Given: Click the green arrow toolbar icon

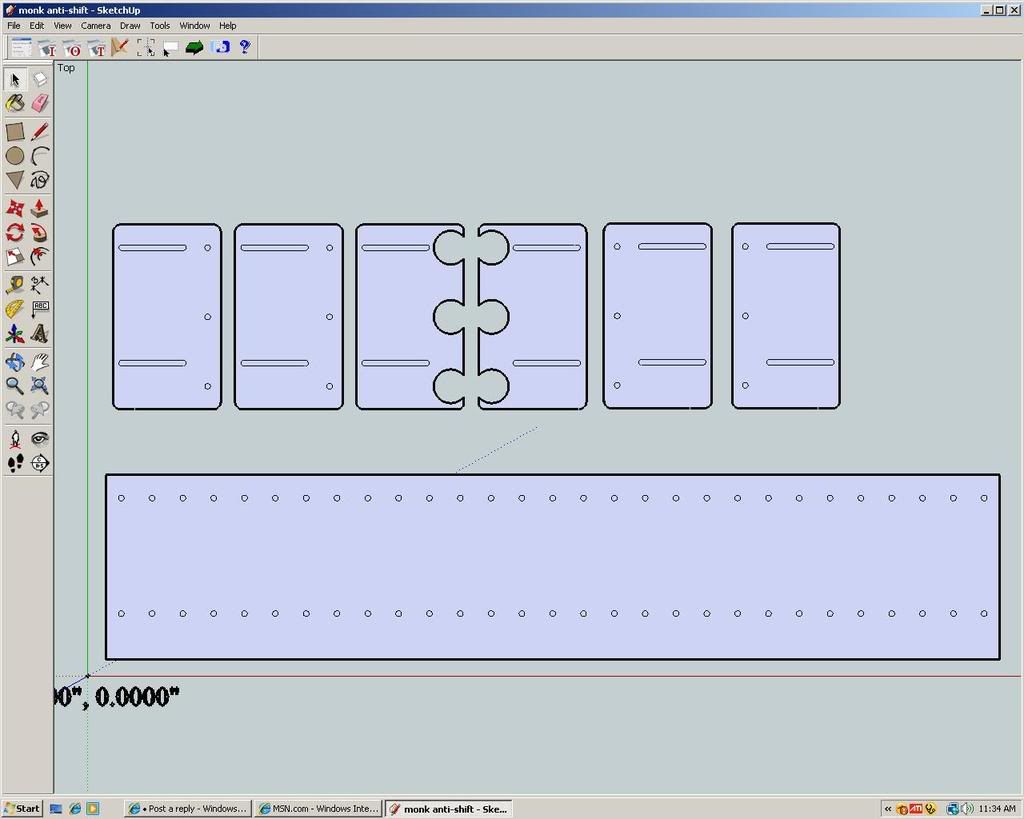Looking at the screenshot, I should click(x=195, y=47).
